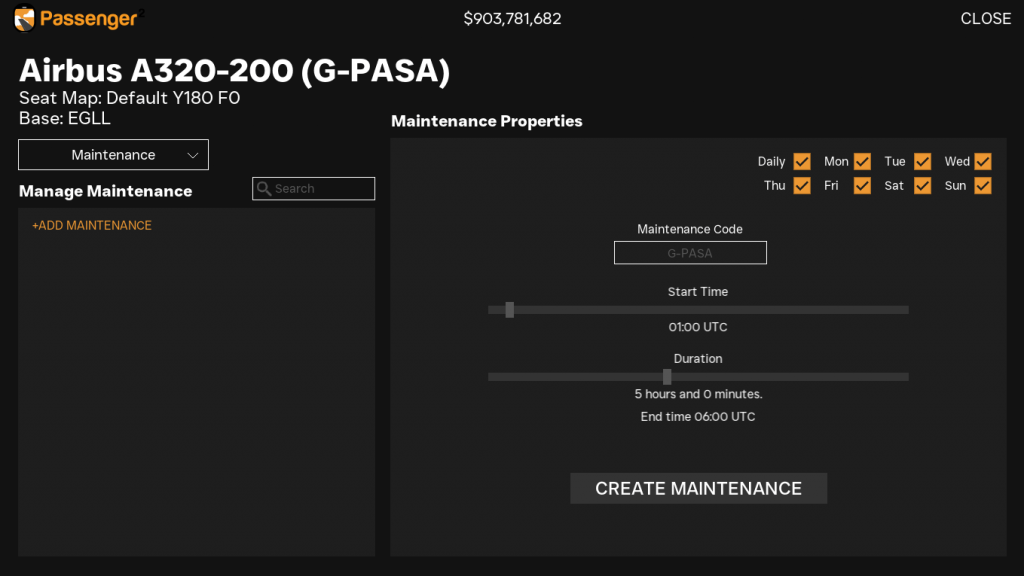Viewport: 1024px width, 576px height.
Task: Click into the Search maintenance field
Action: (322, 189)
